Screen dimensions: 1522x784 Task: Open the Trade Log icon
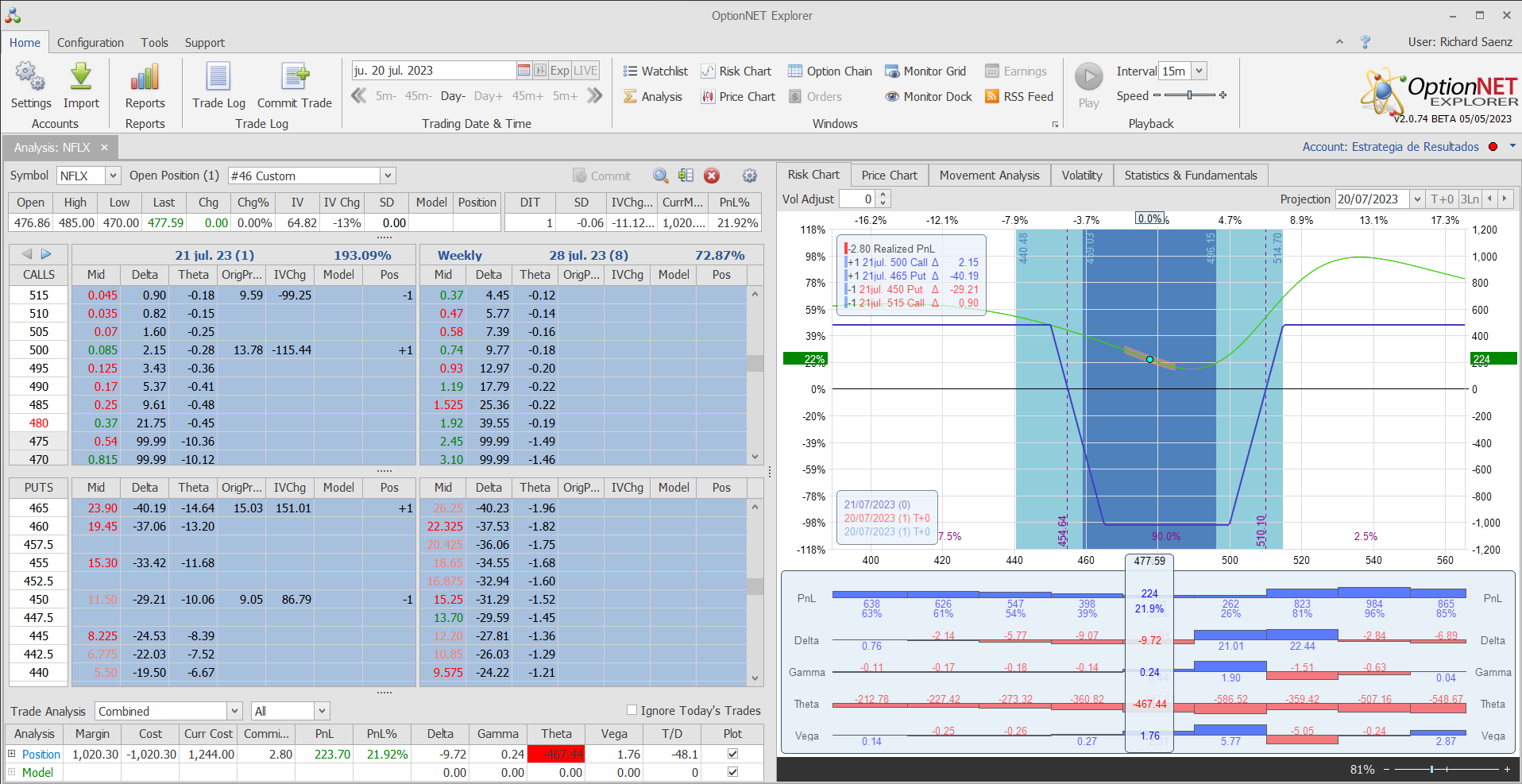click(x=218, y=78)
